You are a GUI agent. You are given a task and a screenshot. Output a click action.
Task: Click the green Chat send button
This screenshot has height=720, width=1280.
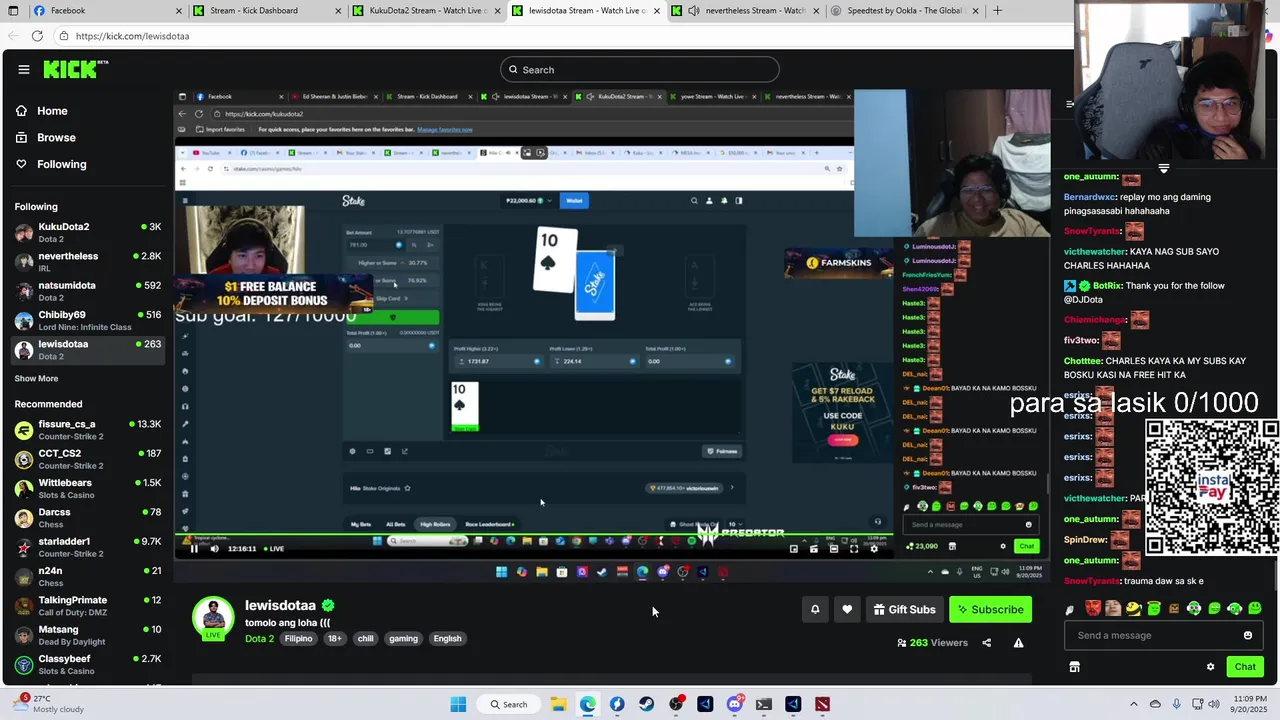tap(1245, 667)
